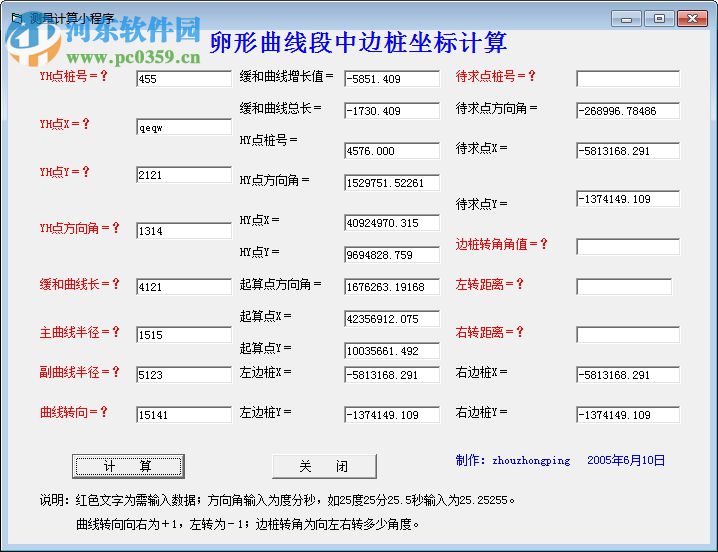Click the red 缓和曲线长=? label
Viewport: 718px width, 552px height.
pos(80,284)
